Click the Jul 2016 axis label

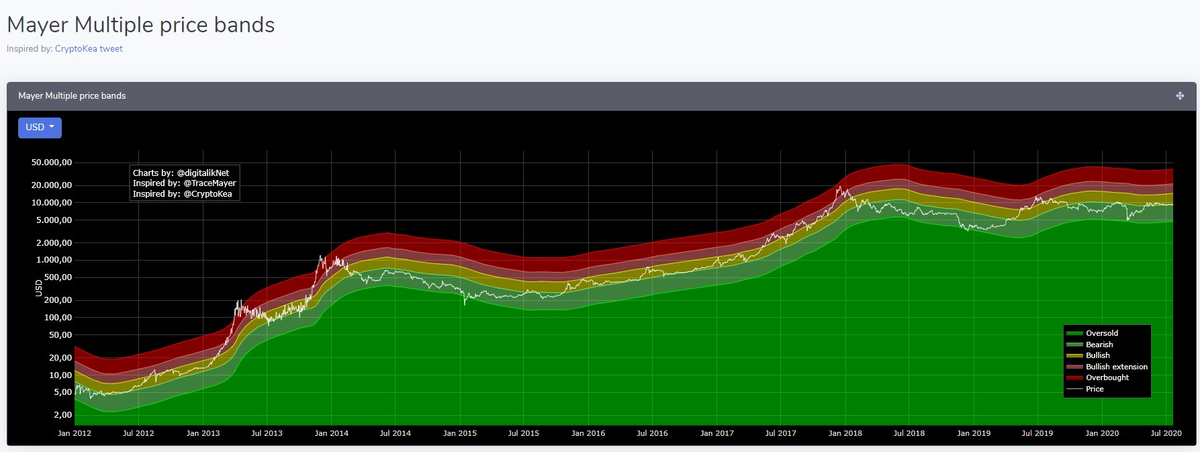click(652, 433)
